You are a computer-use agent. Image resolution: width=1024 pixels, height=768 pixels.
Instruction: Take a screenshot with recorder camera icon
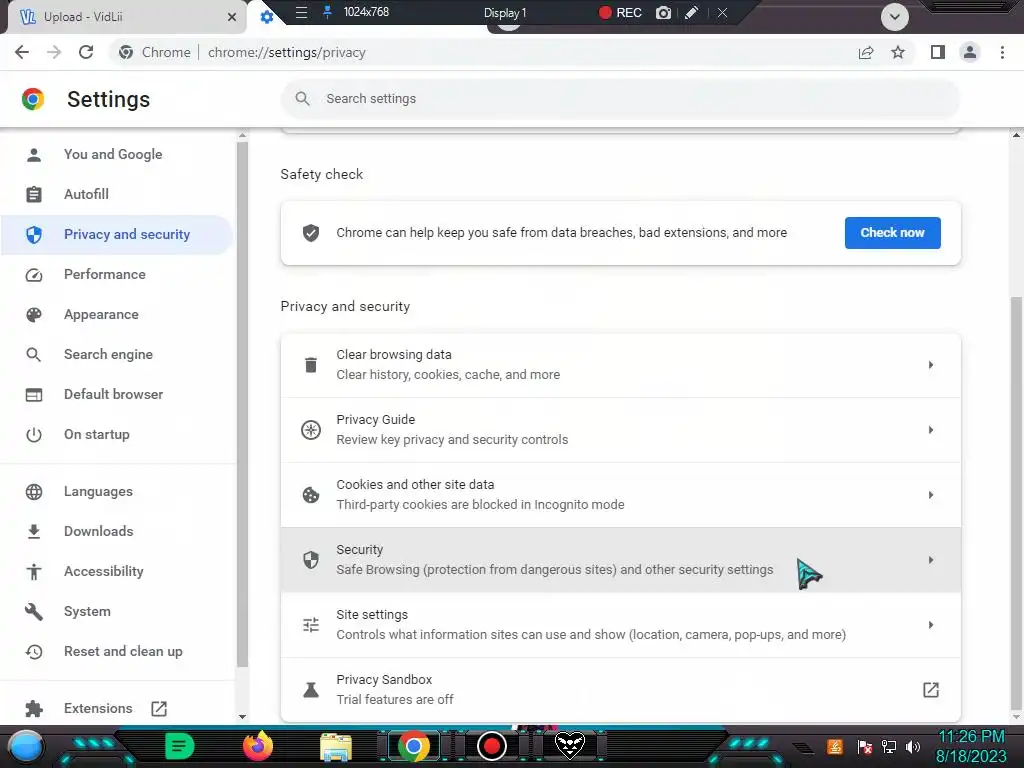[x=664, y=12]
